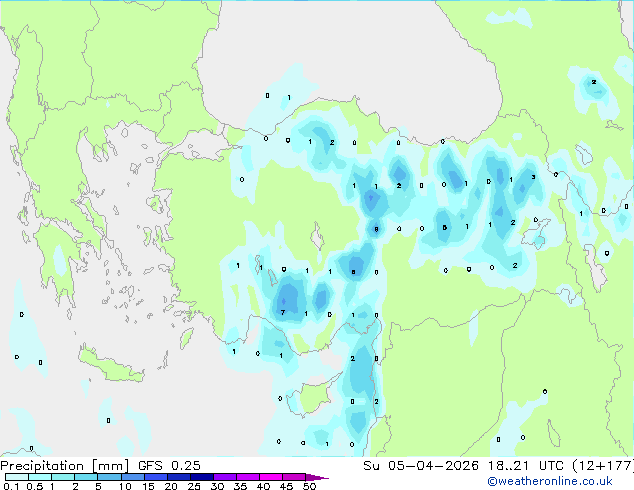Click the "GFS 0.25" model label
The width and height of the screenshot is (634, 490).
click(x=169, y=466)
